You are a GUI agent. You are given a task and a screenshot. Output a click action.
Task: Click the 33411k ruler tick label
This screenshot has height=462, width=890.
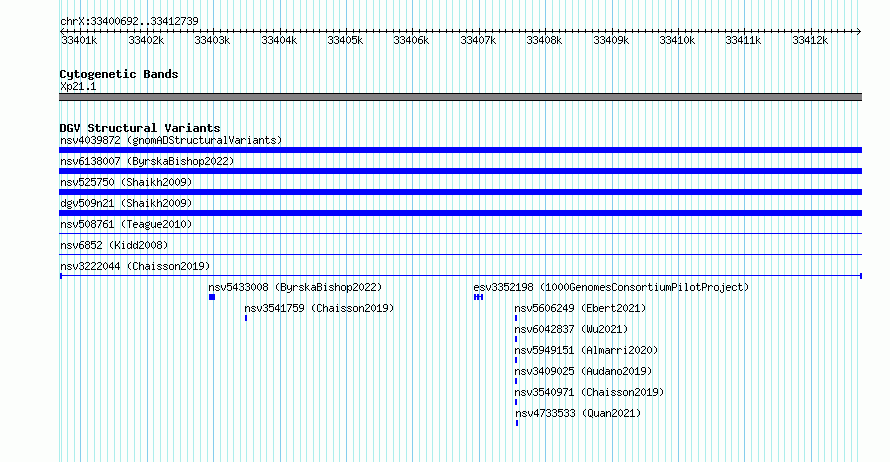coord(743,40)
